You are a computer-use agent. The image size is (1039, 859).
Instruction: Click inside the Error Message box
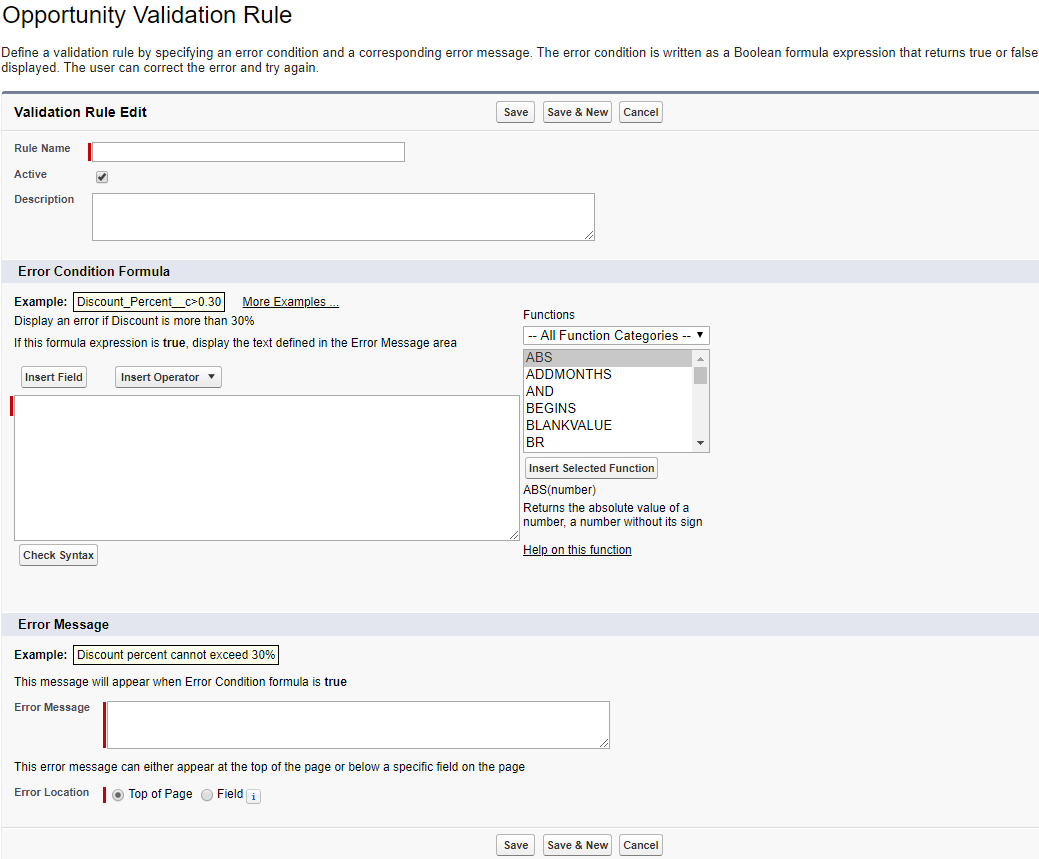pyautogui.click(x=357, y=724)
